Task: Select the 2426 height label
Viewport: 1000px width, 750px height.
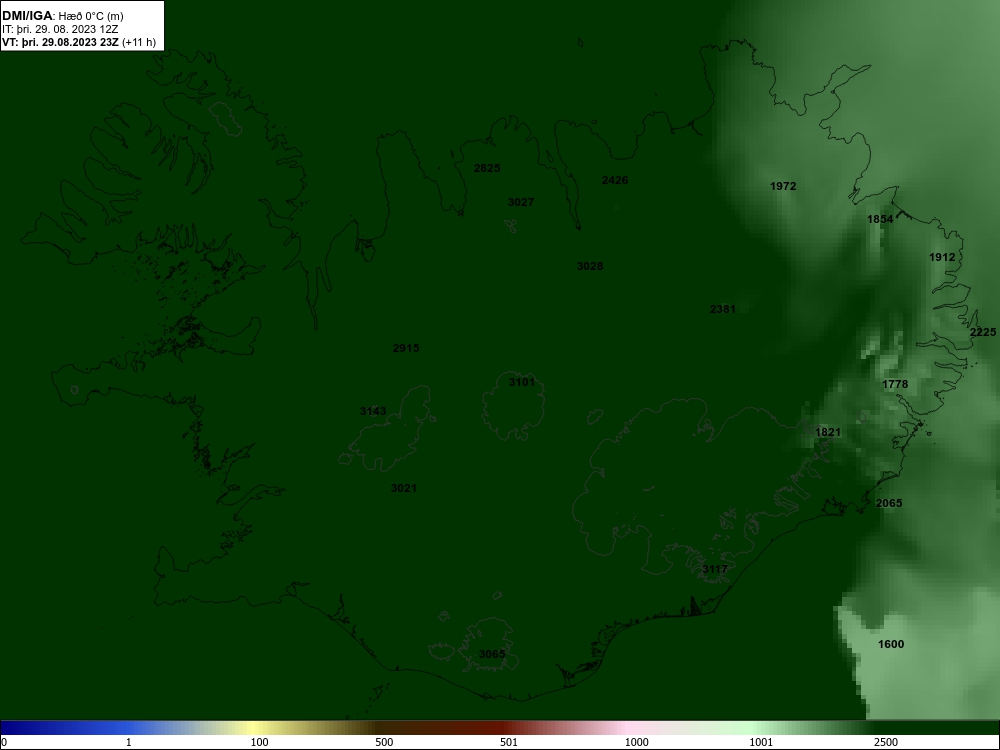Action: (615, 180)
